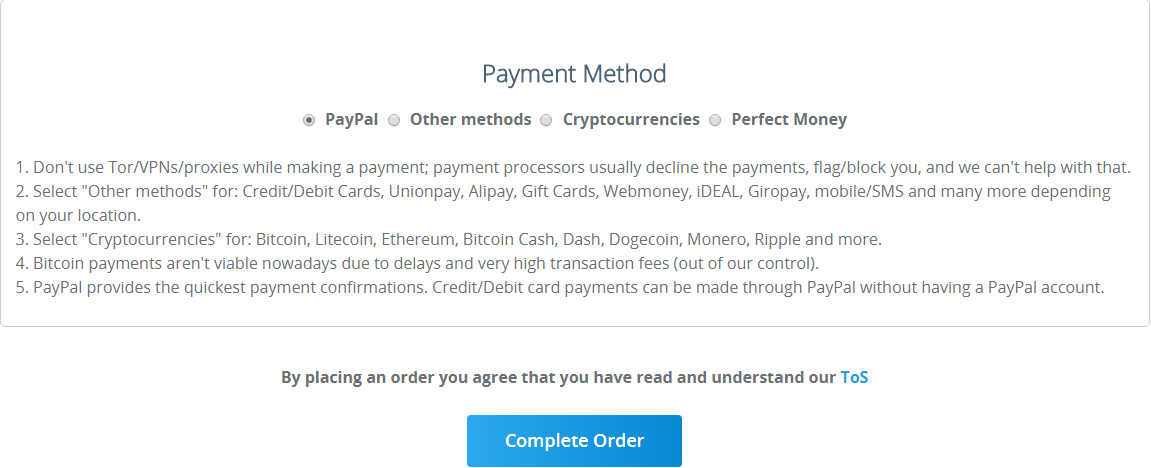The image size is (1151, 468).
Task: Click note 3 listing Litecoin and Ethereum
Action: pyautogui.click(x=449, y=239)
